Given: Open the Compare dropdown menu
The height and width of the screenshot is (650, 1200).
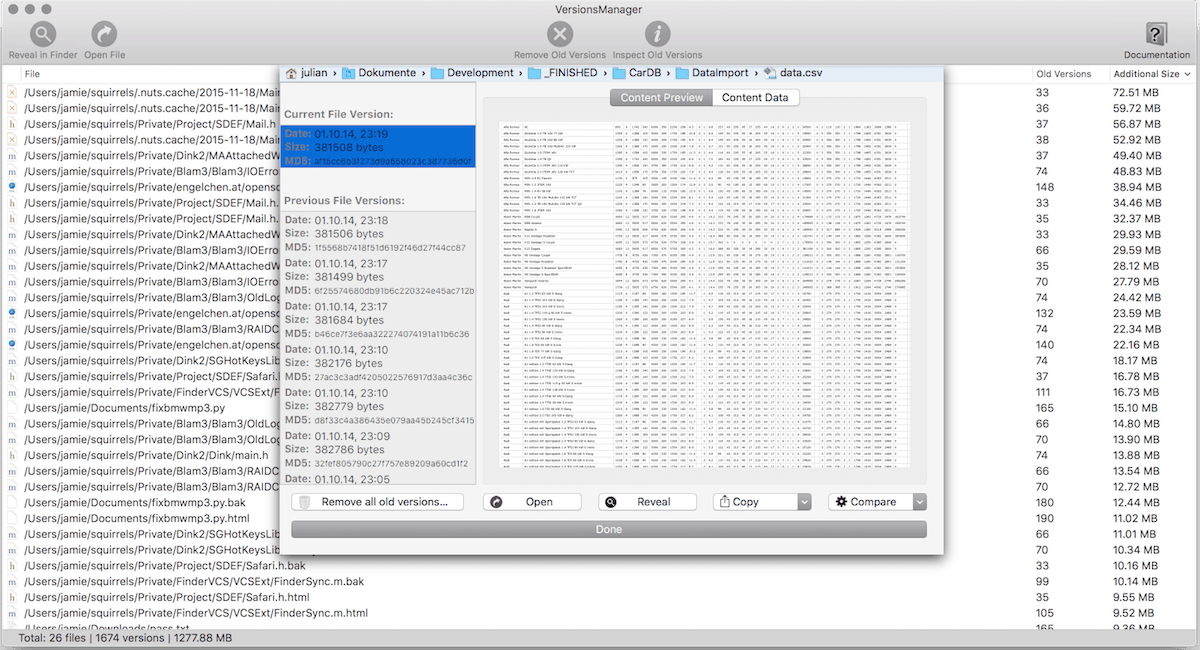Looking at the screenshot, I should 920,502.
